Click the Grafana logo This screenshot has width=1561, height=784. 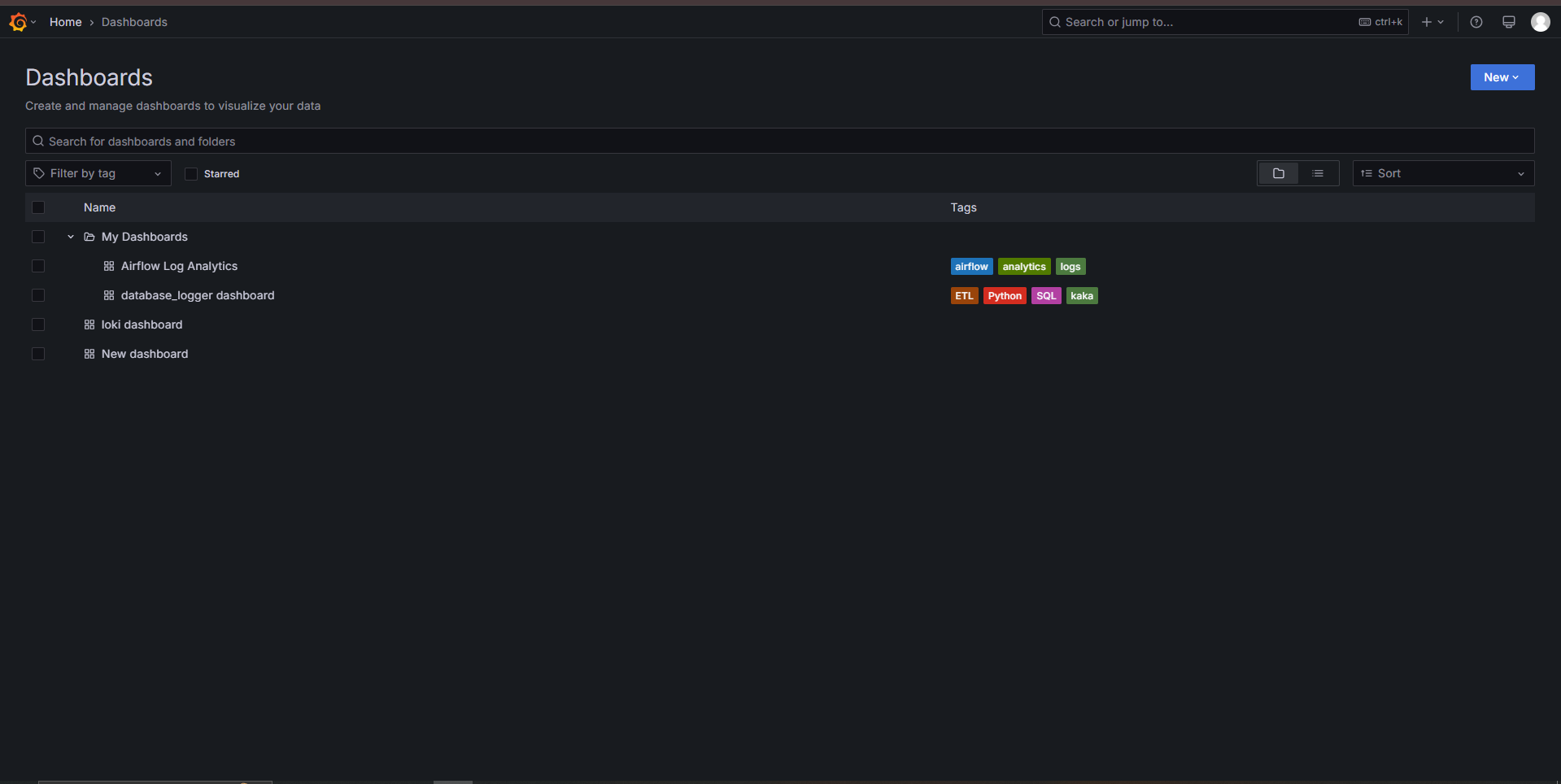tap(18, 22)
